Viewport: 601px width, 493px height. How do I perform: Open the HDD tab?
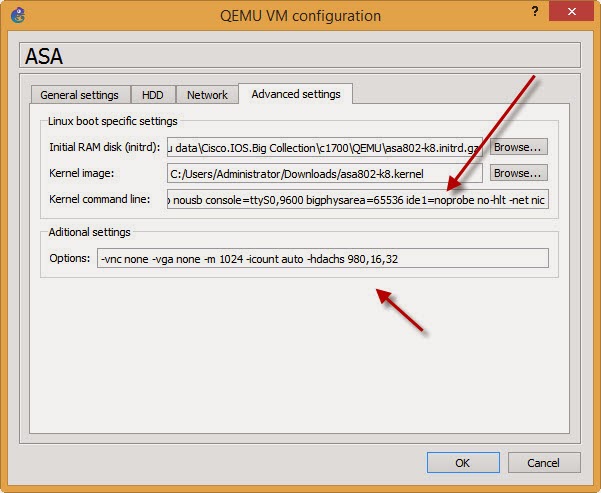pyautogui.click(x=153, y=95)
